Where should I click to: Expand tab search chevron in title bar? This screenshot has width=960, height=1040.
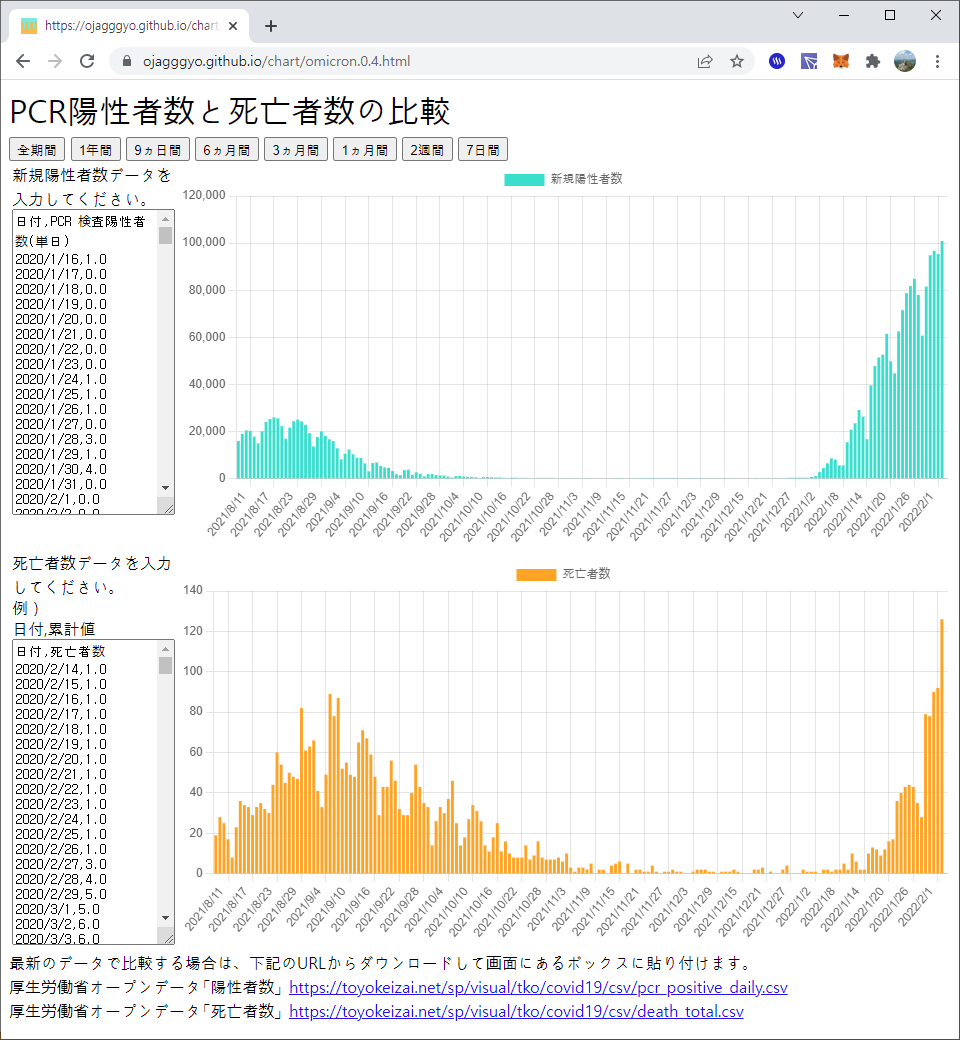798,15
